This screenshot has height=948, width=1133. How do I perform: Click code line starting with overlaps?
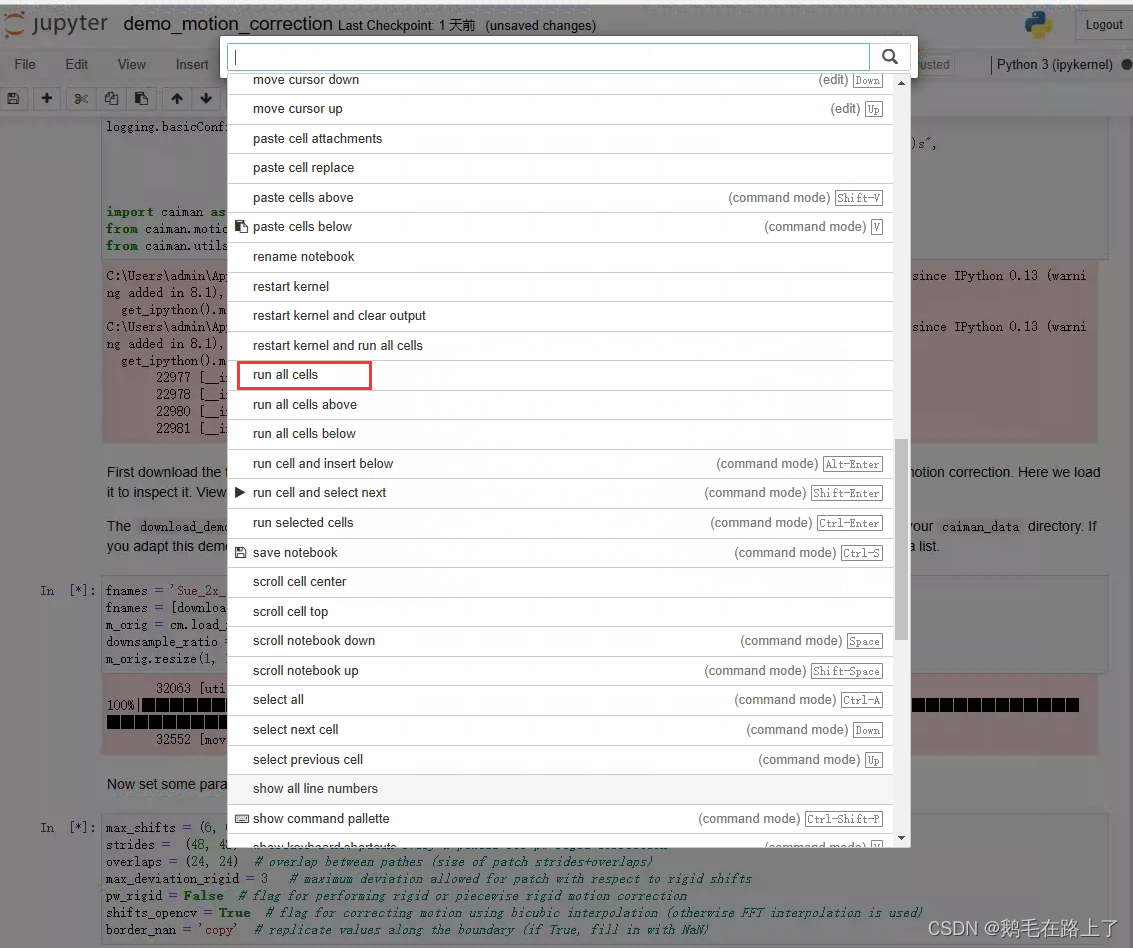point(379,862)
